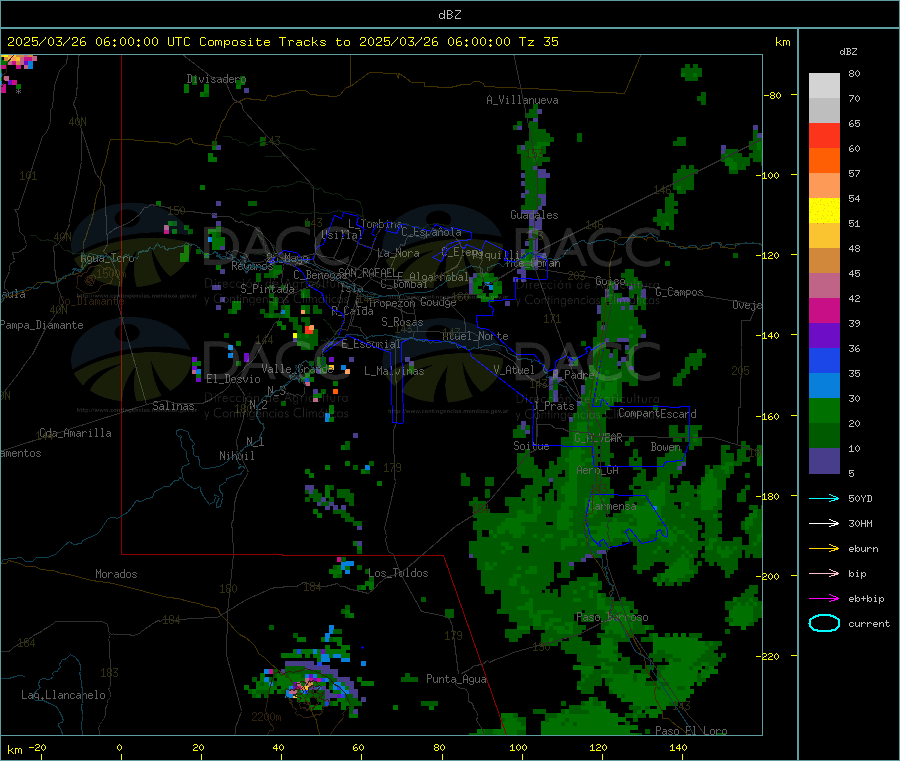Click the orange-red storm cell near R_Caida

click(310, 329)
